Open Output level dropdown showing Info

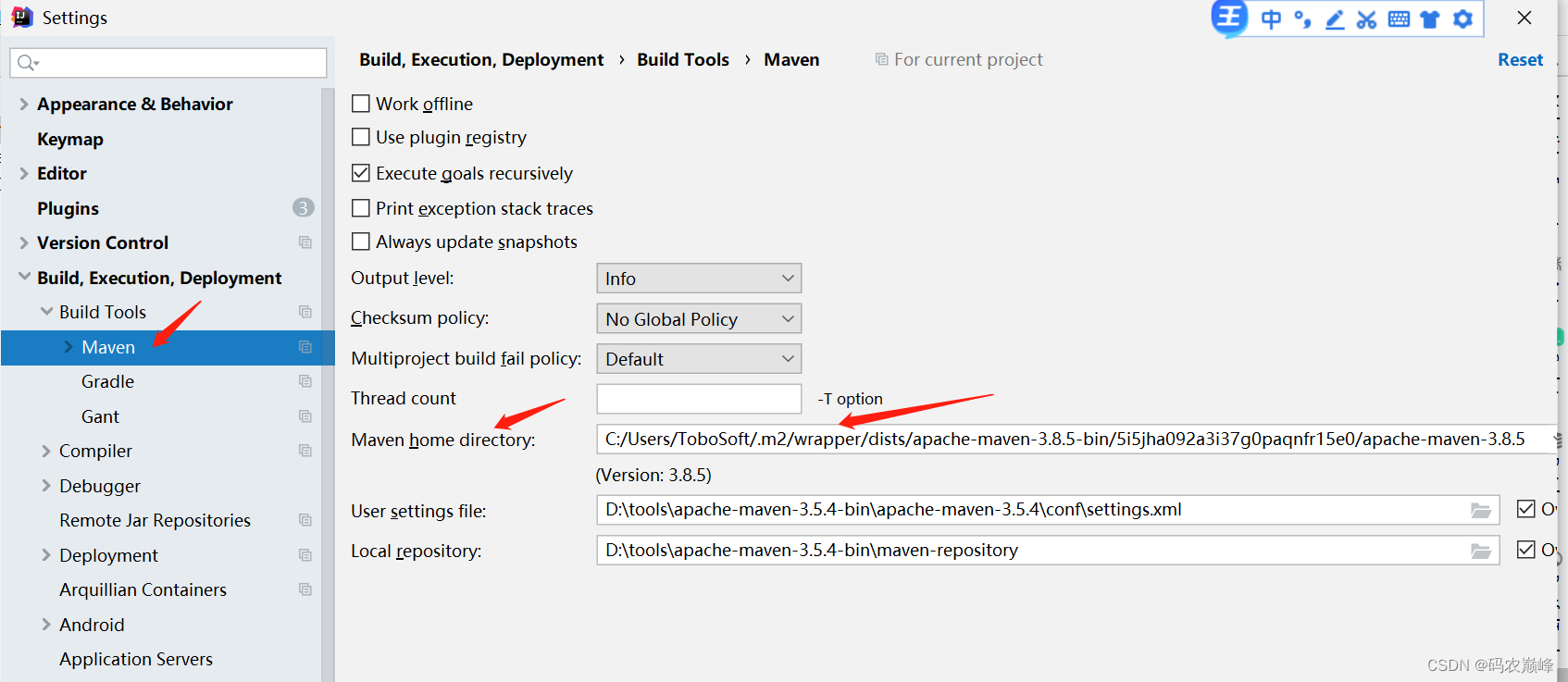point(699,279)
